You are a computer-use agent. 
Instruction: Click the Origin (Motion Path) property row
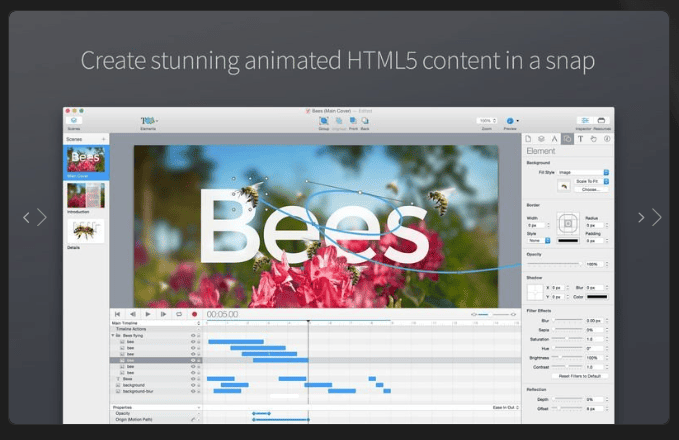pos(156,419)
